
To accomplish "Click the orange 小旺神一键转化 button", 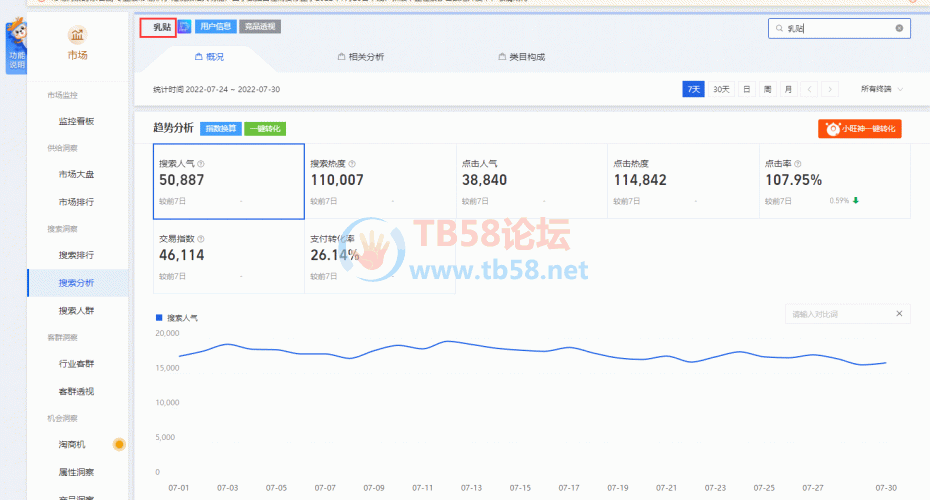I will pos(860,129).
